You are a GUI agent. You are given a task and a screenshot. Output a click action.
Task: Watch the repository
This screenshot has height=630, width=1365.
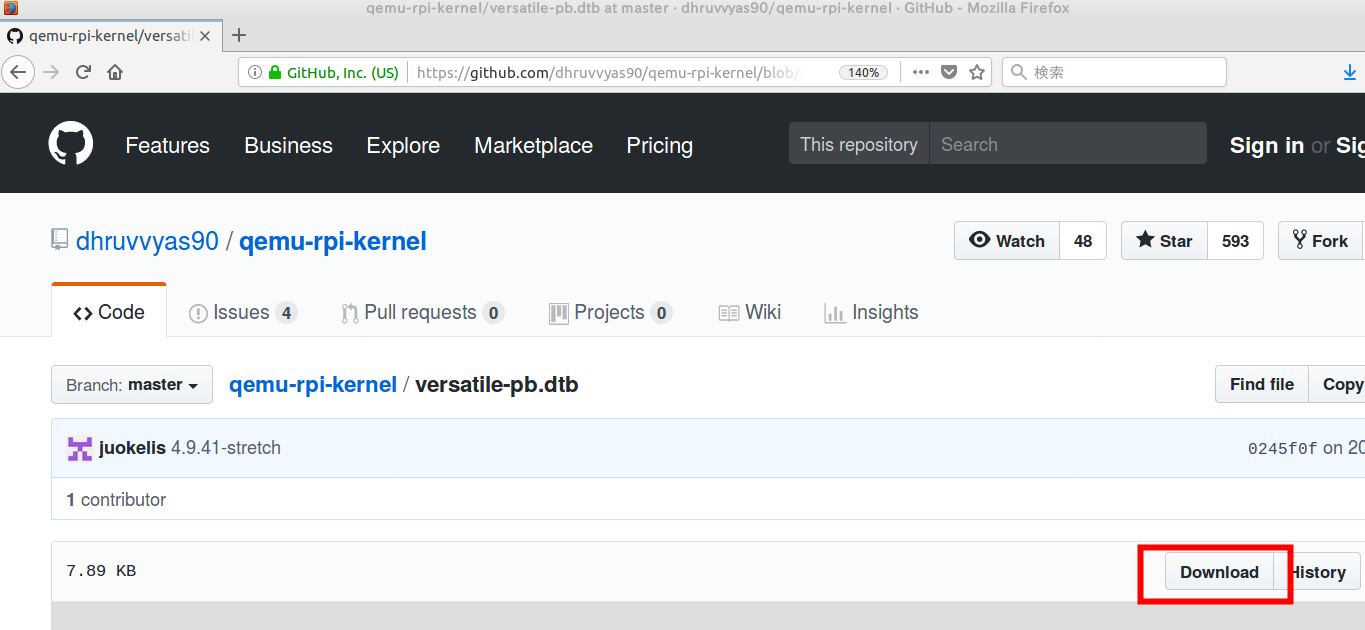pyautogui.click(x=1007, y=241)
